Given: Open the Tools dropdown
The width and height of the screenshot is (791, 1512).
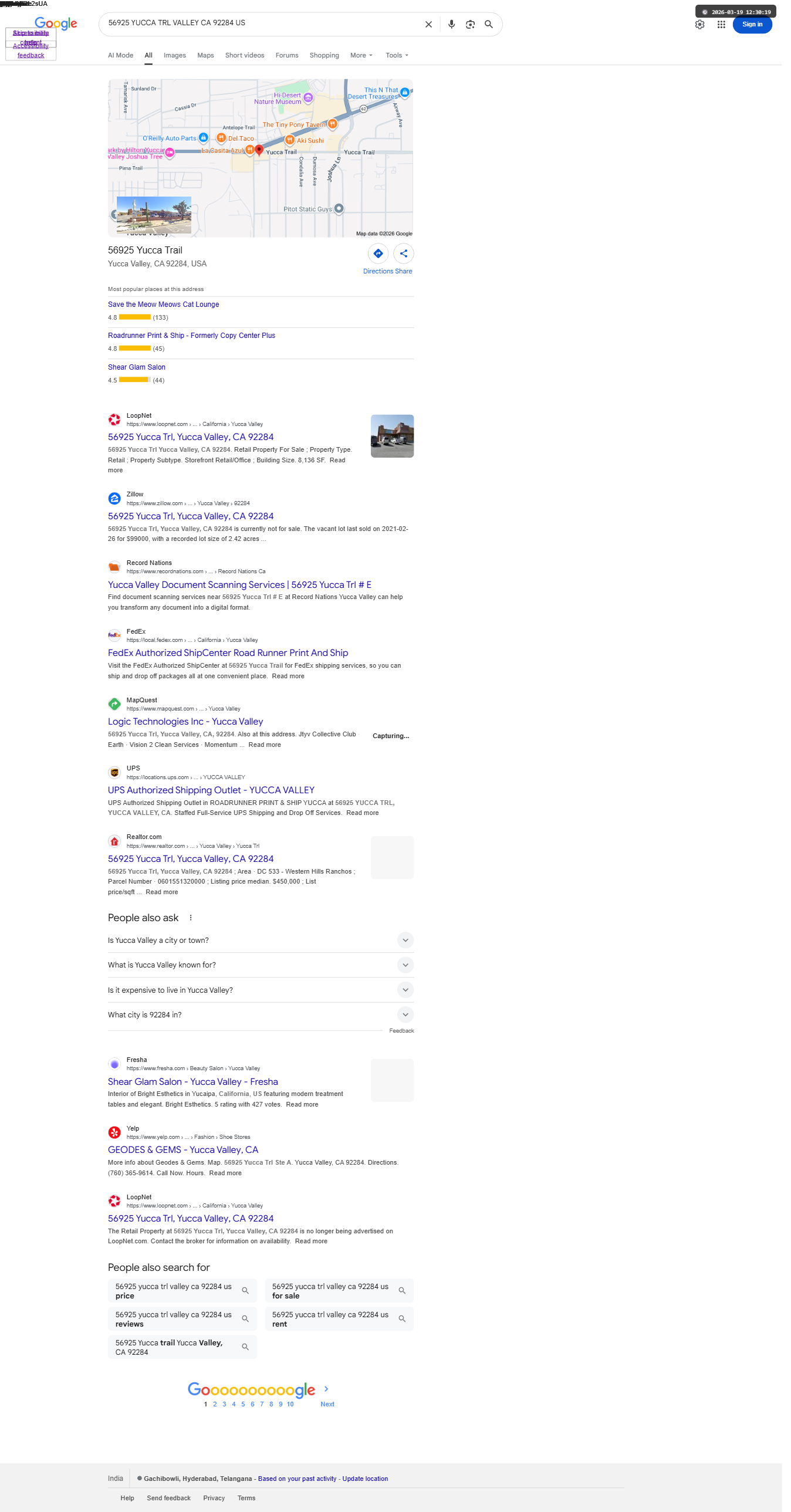Looking at the screenshot, I should pos(397,55).
